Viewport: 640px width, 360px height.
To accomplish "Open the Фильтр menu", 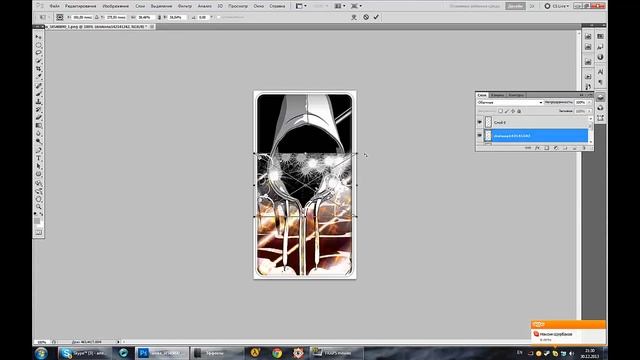I will point(185,6).
